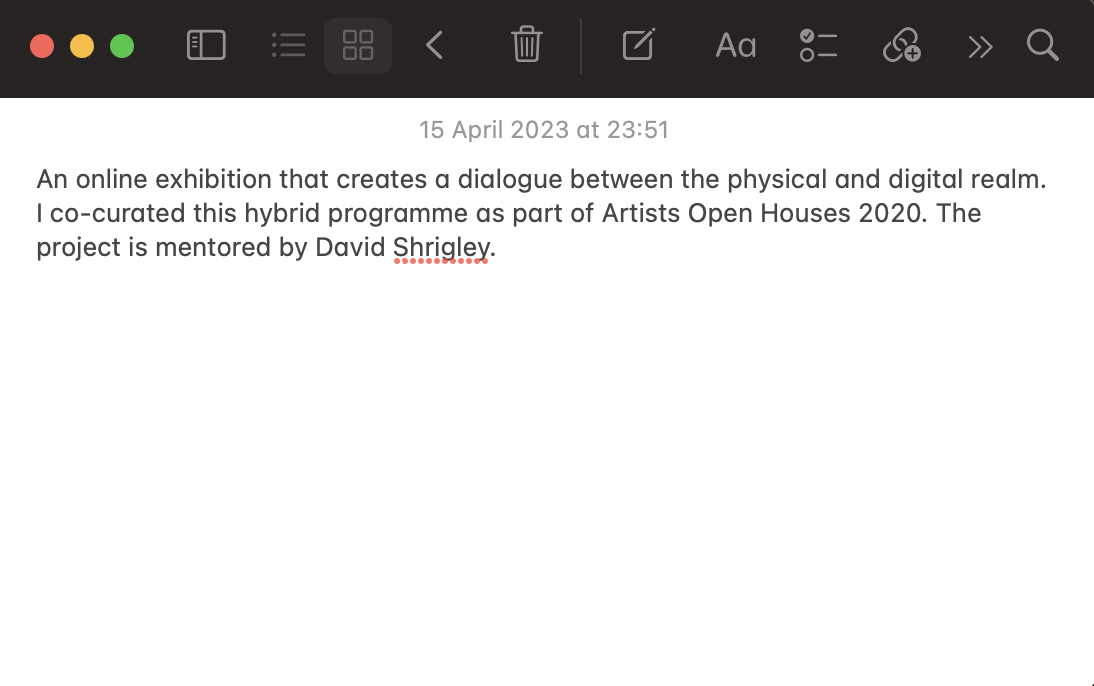The width and height of the screenshot is (1094, 686).
Task: Click the word 'dialogue' in first line
Action: pos(510,180)
